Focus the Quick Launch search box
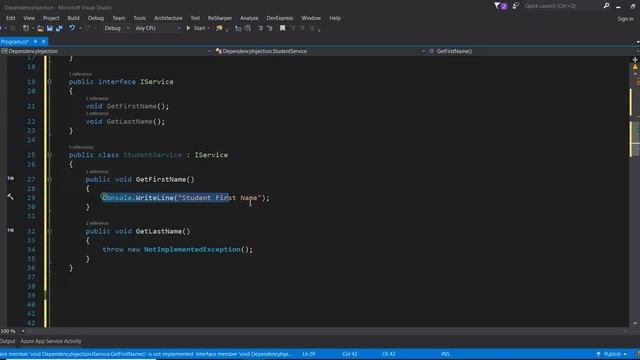 click(x=561, y=6)
